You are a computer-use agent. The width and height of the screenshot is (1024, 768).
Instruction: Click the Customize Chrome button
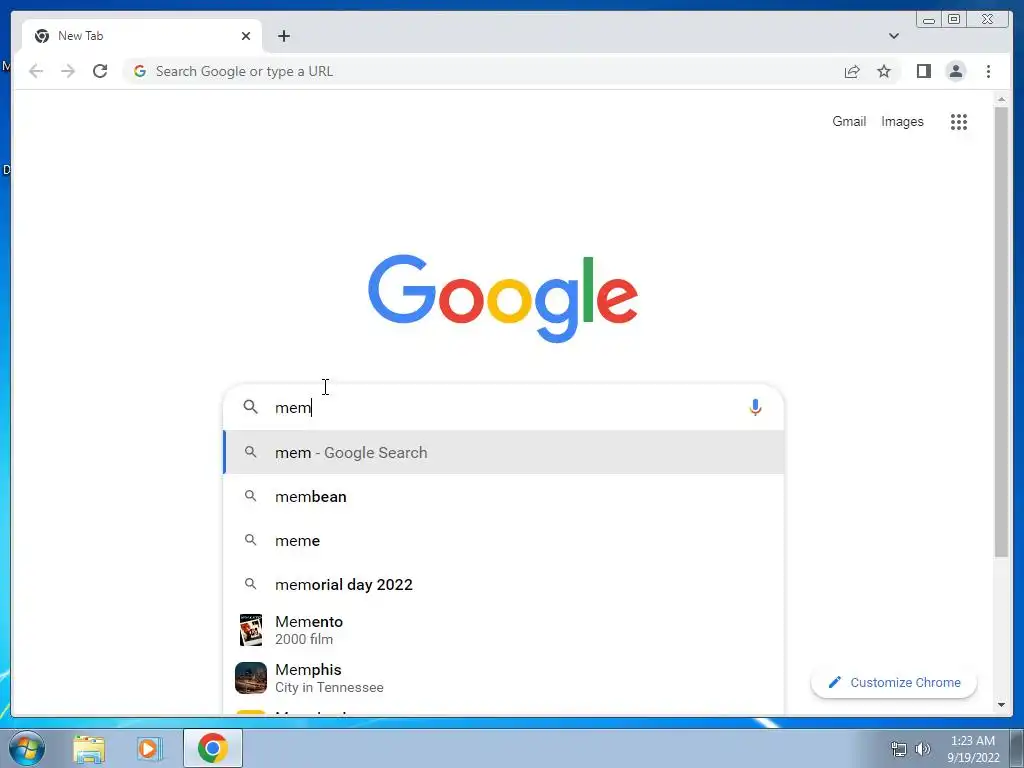click(893, 682)
